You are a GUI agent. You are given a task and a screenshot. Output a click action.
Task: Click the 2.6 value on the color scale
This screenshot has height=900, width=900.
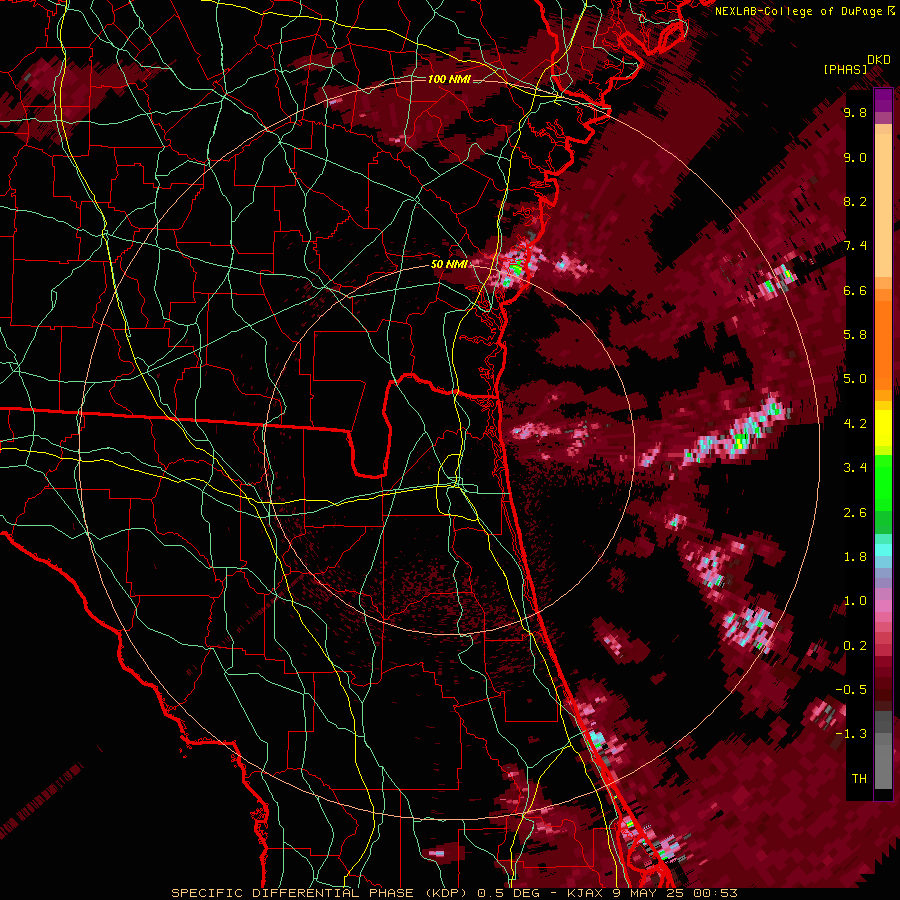(855, 513)
